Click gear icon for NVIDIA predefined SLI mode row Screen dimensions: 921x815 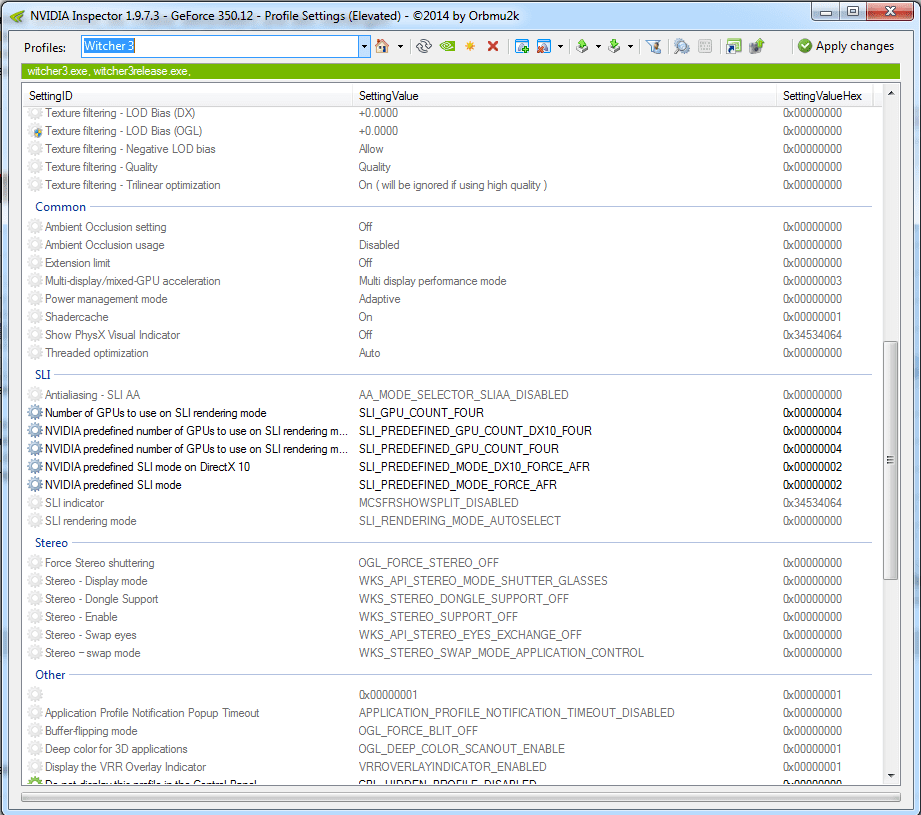[x=35, y=485]
